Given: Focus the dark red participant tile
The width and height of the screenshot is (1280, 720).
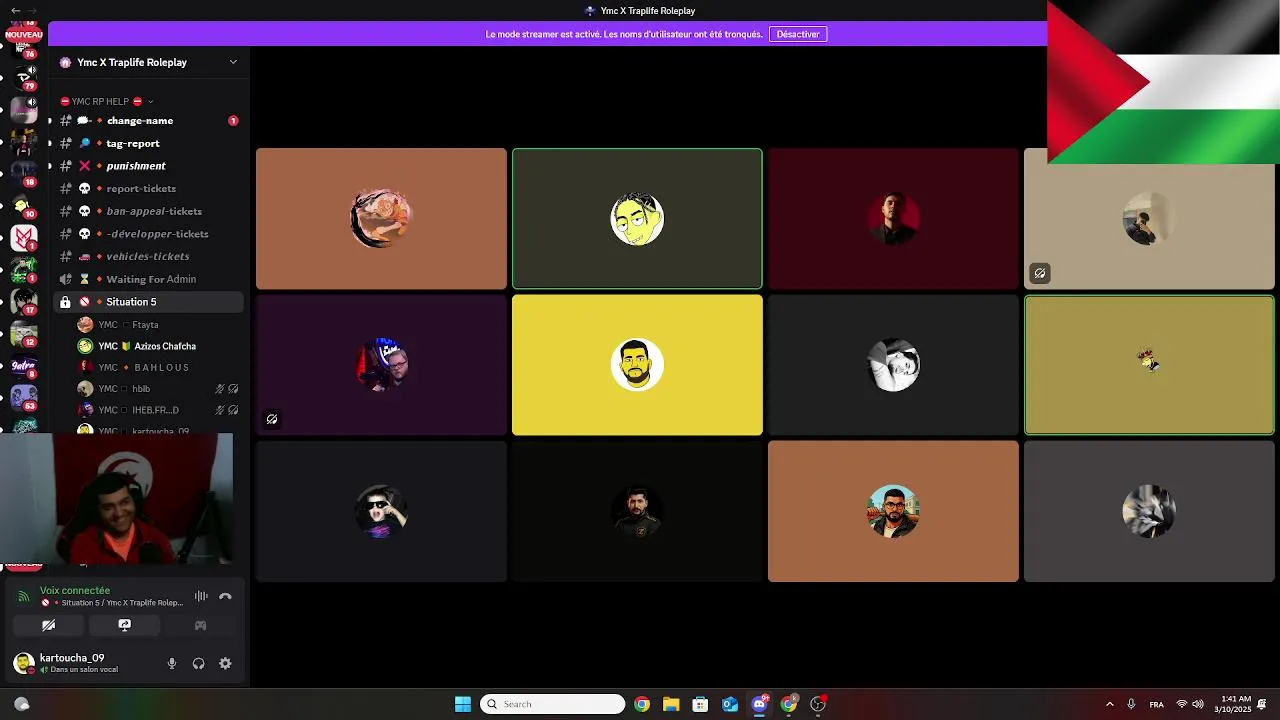Looking at the screenshot, I should pos(893,218).
